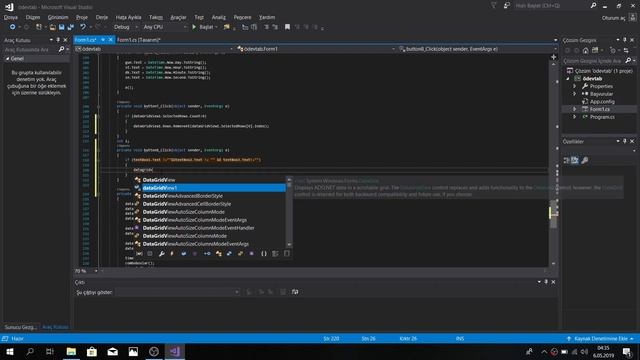This screenshot has width=640, height=360.
Task: Collapse the Genel group in Araç Kutusu
Action: coord(7,59)
